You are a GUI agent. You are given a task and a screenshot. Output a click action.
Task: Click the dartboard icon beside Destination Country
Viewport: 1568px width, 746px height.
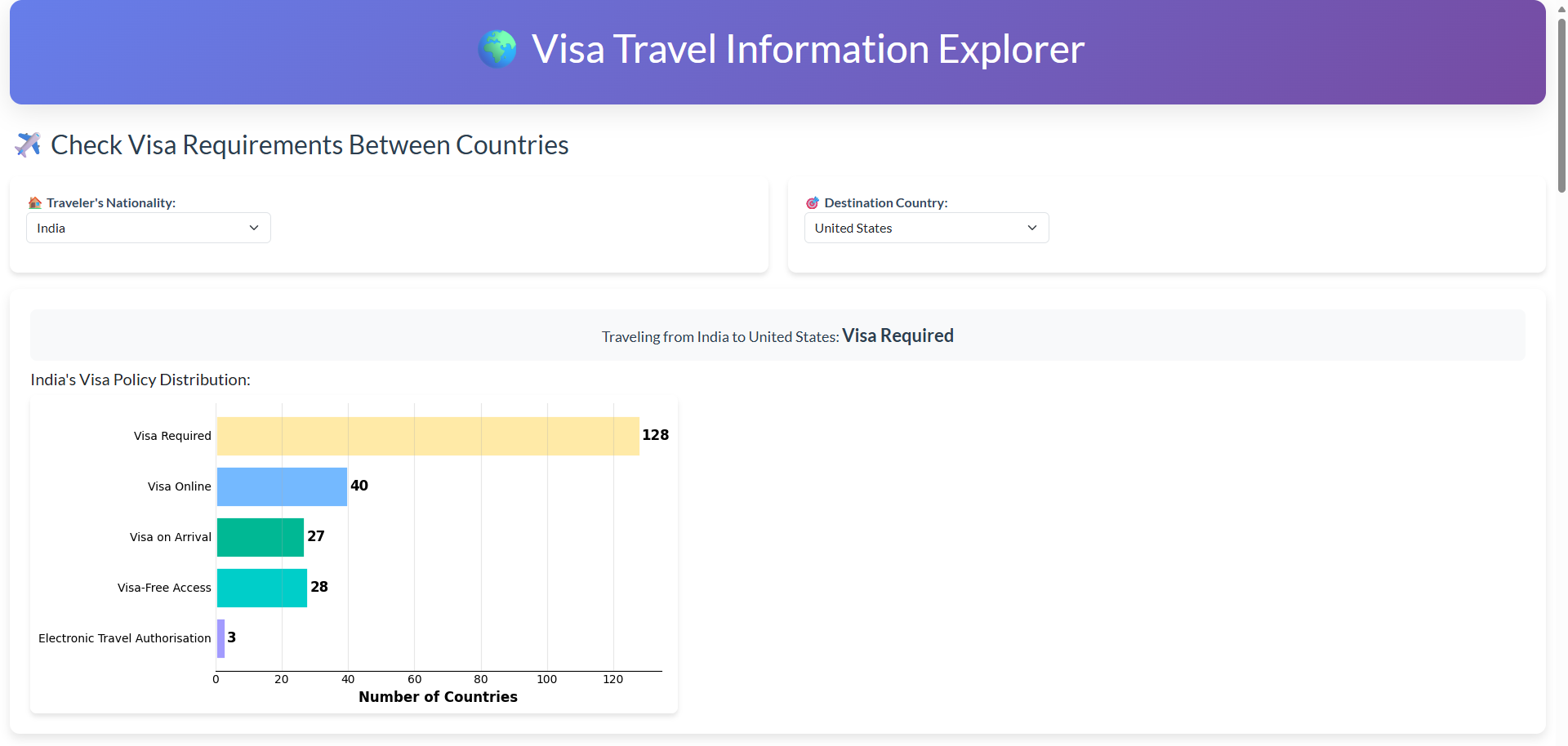coord(812,202)
